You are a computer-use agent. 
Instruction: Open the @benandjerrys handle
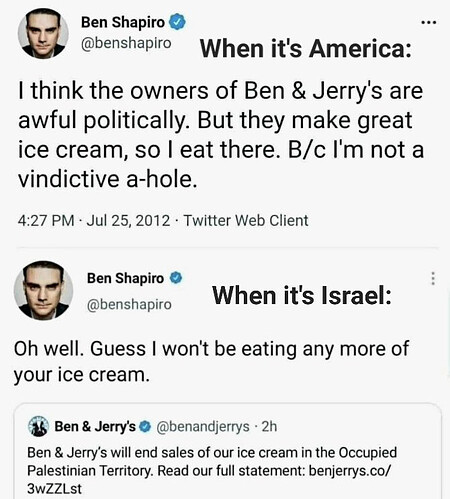pyautogui.click(x=203, y=427)
